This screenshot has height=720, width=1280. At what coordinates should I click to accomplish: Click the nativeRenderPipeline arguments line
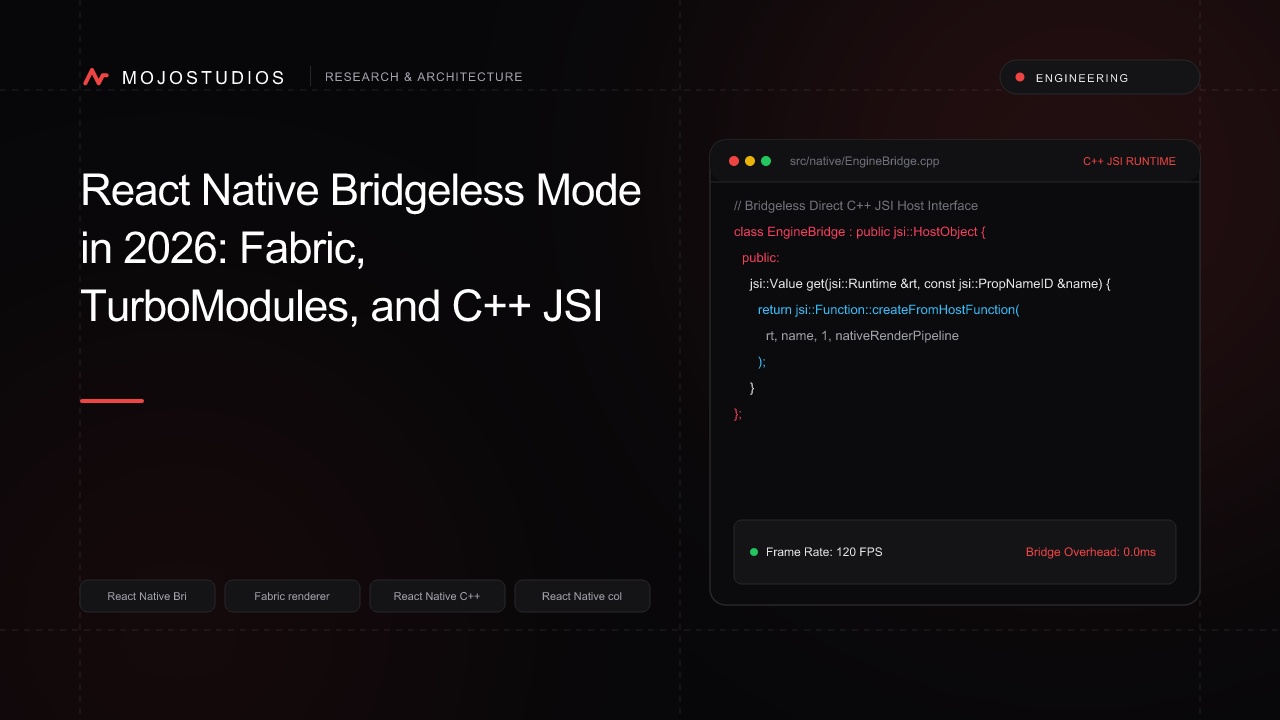[862, 336]
